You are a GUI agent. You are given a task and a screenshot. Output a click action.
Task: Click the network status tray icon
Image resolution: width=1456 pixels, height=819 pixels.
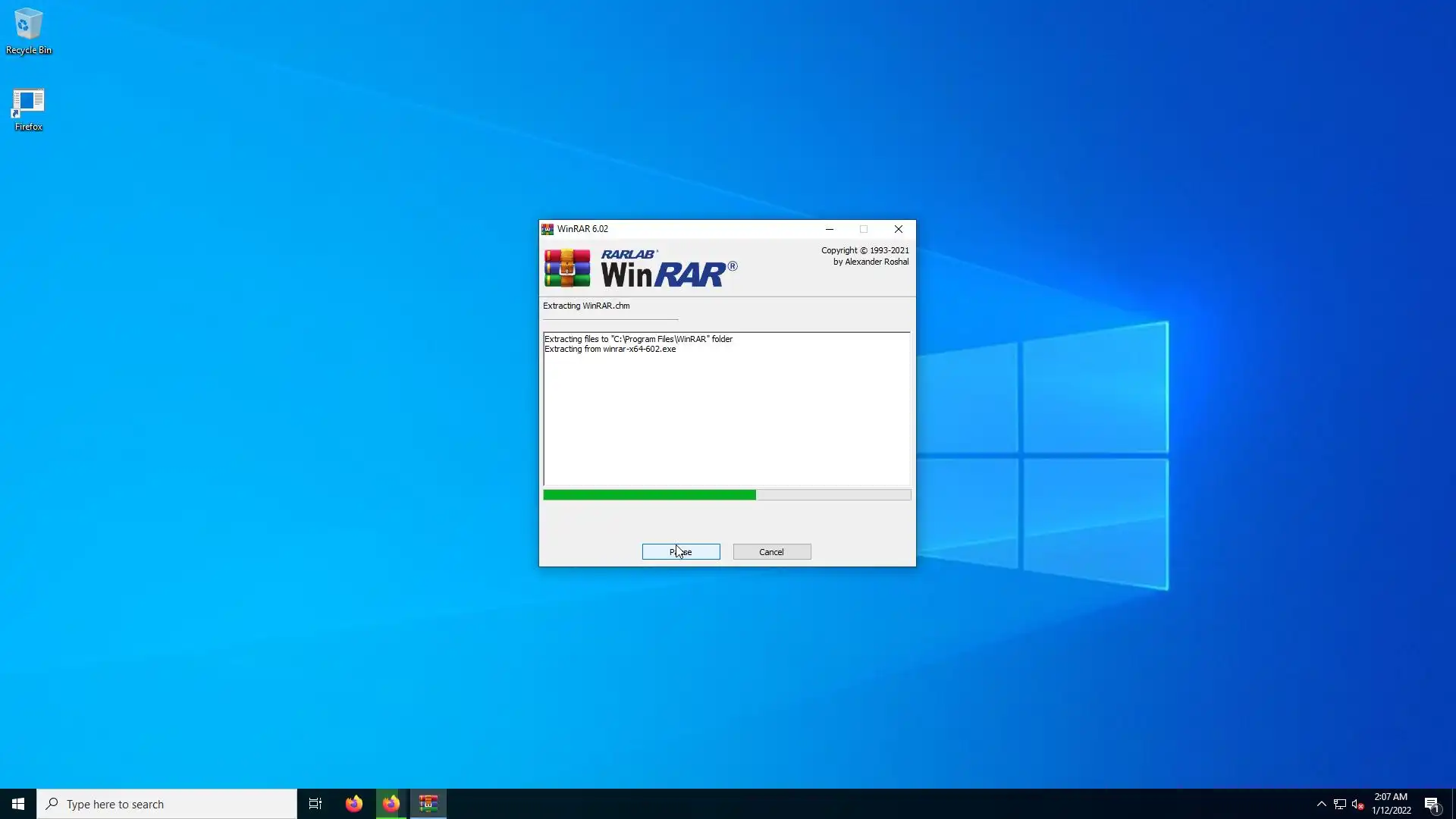(1340, 804)
